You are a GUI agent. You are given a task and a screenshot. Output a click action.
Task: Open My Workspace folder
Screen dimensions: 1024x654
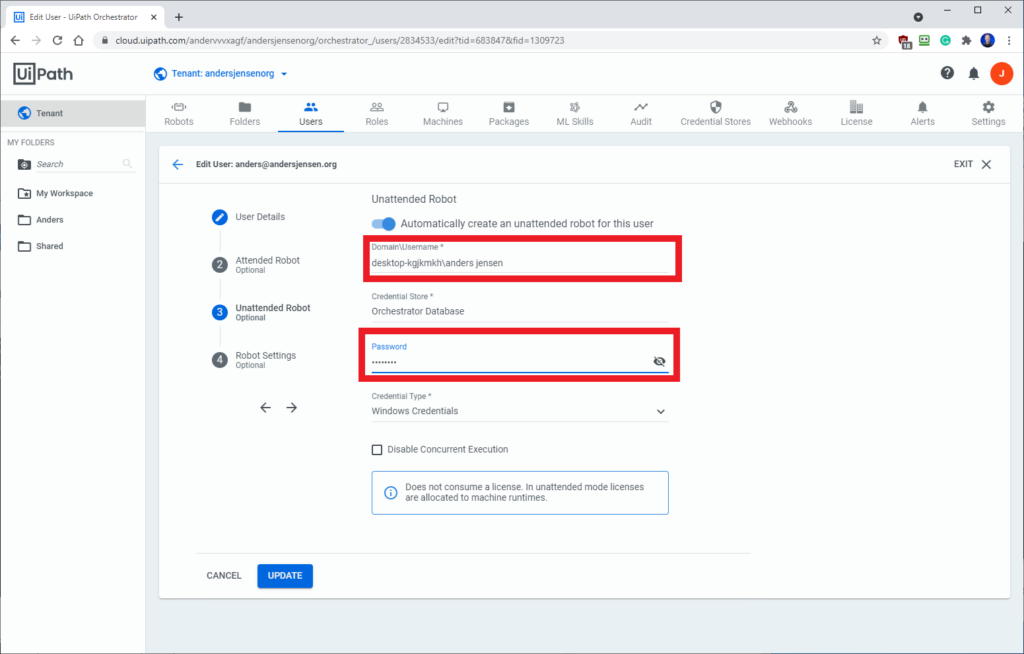pyautogui.click(x=64, y=193)
